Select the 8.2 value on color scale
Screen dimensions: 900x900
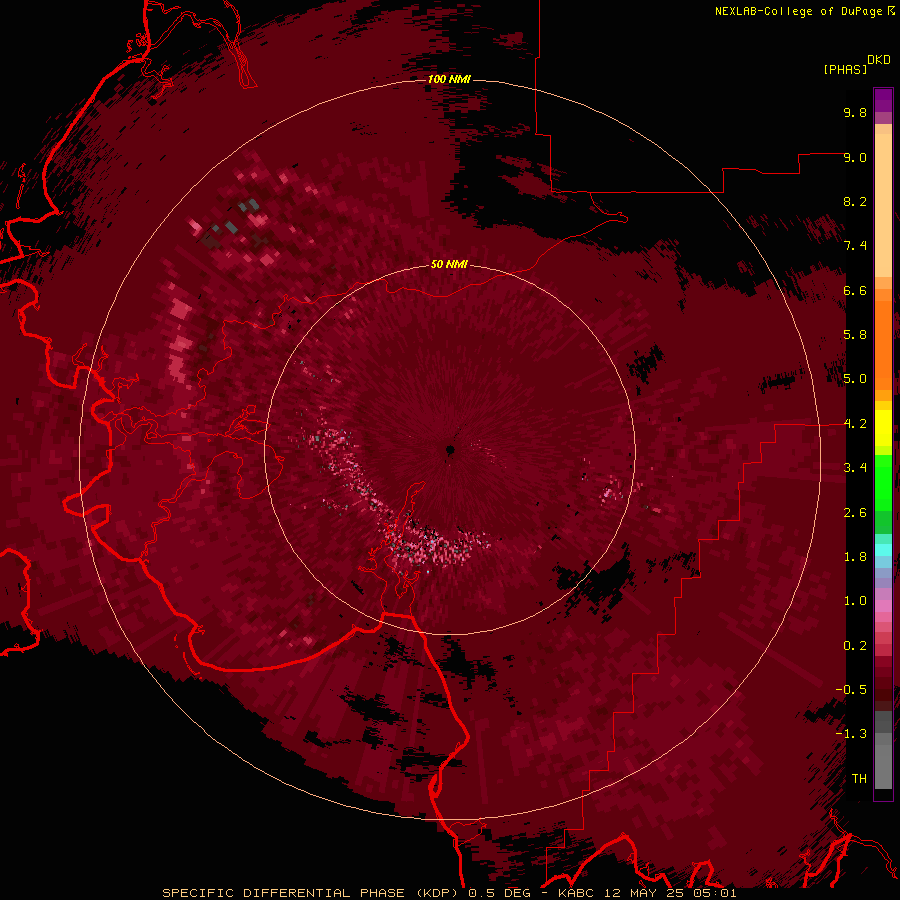(855, 201)
